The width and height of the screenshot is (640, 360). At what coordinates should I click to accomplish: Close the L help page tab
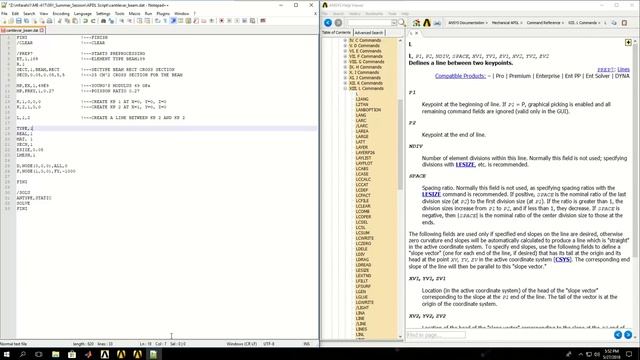coord(416,33)
